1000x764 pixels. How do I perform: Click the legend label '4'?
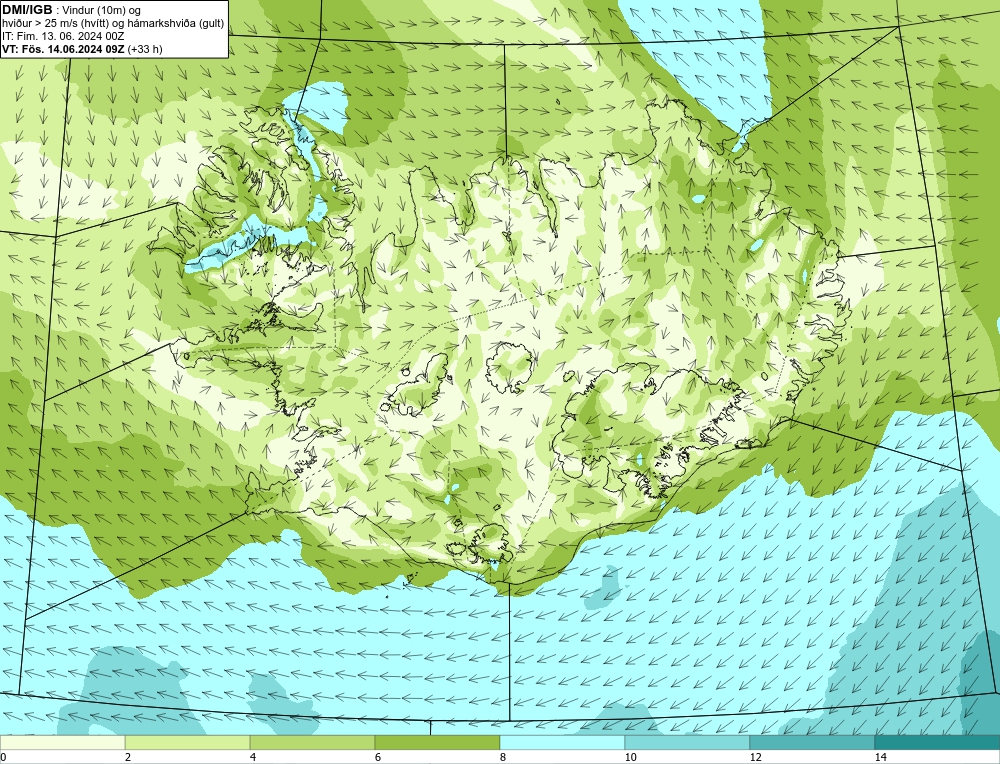[253, 757]
